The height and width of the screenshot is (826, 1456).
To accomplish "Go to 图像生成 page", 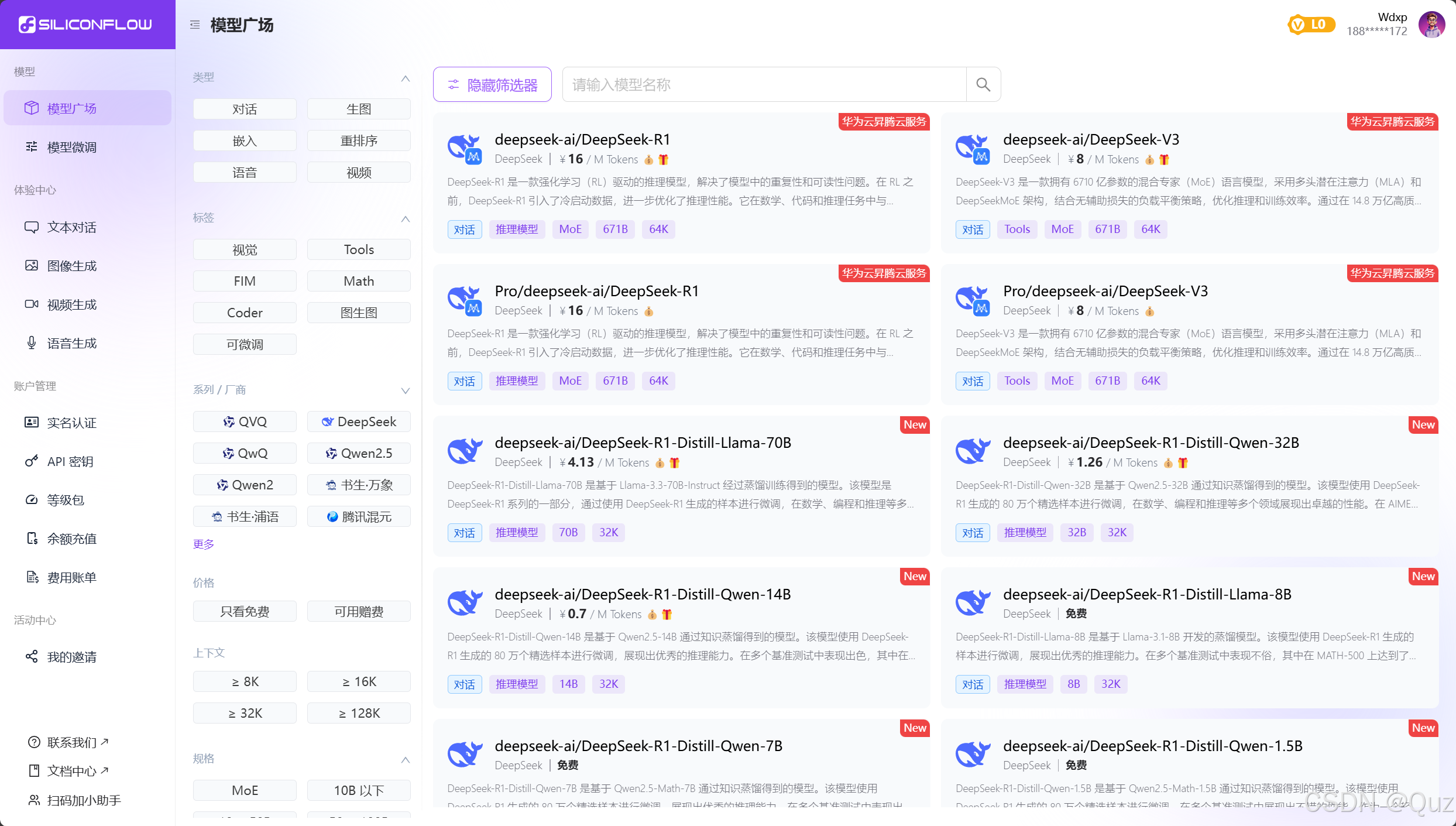I will (x=88, y=265).
